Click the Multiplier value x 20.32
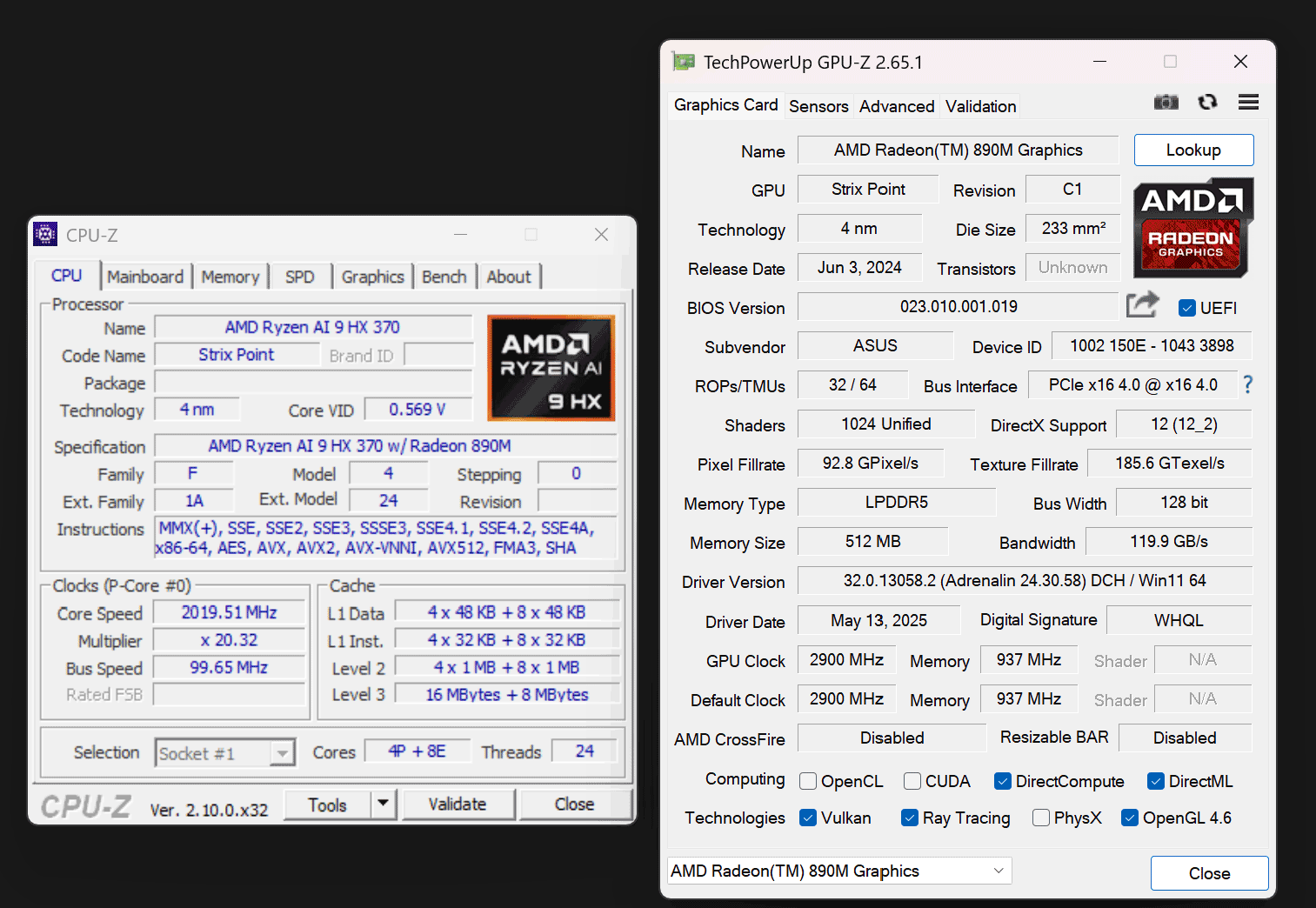Viewport: 1316px width, 908px height. pos(230,640)
